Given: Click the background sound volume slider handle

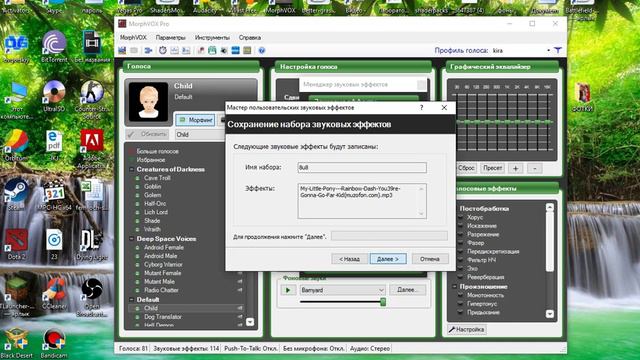Looking at the screenshot, I should coord(383,302).
